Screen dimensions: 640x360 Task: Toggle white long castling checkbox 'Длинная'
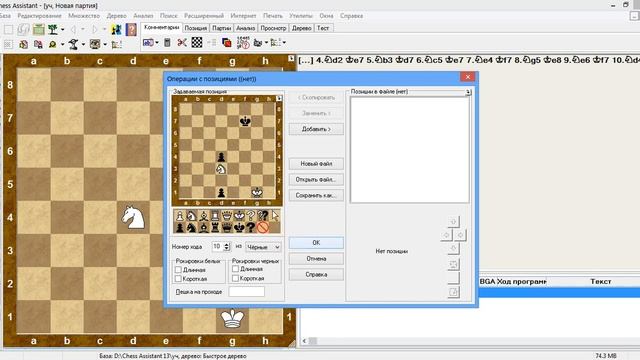coord(178,270)
